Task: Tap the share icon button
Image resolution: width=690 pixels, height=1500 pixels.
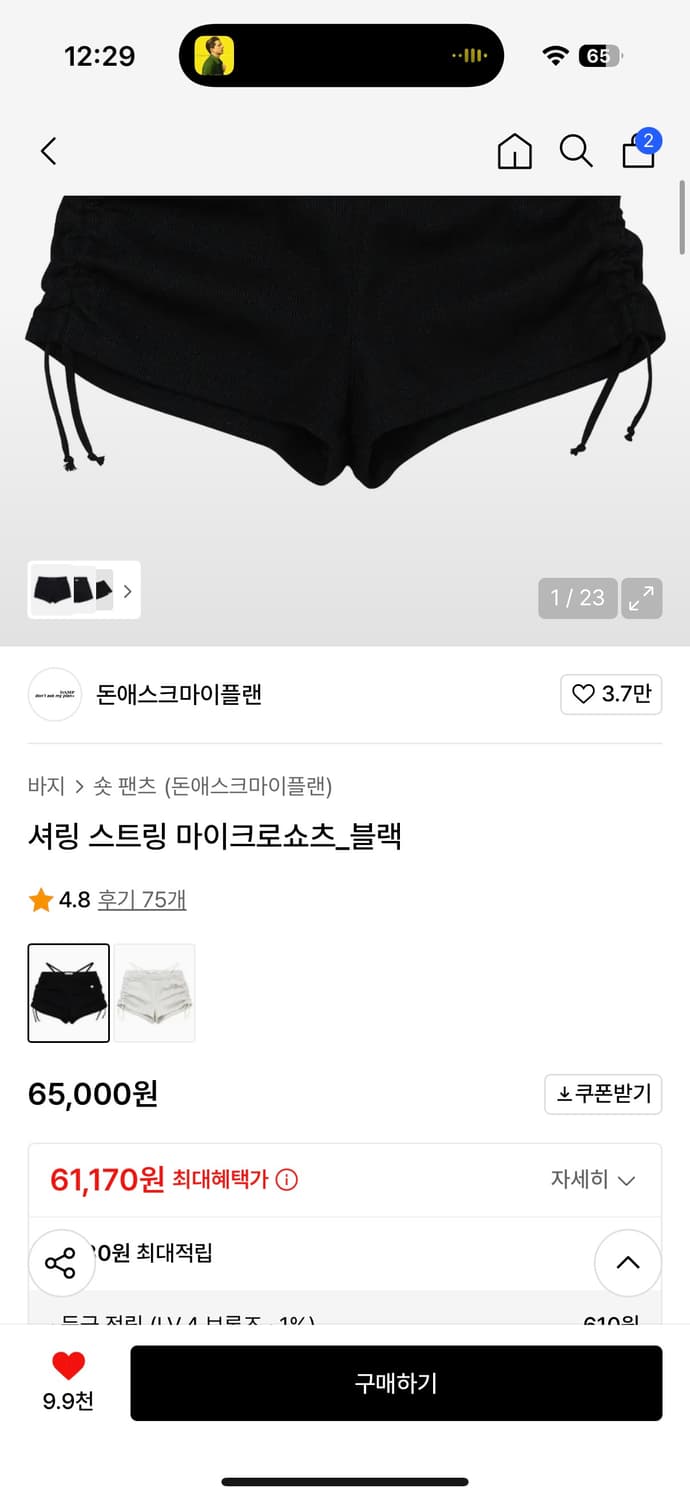Action: 61,1263
